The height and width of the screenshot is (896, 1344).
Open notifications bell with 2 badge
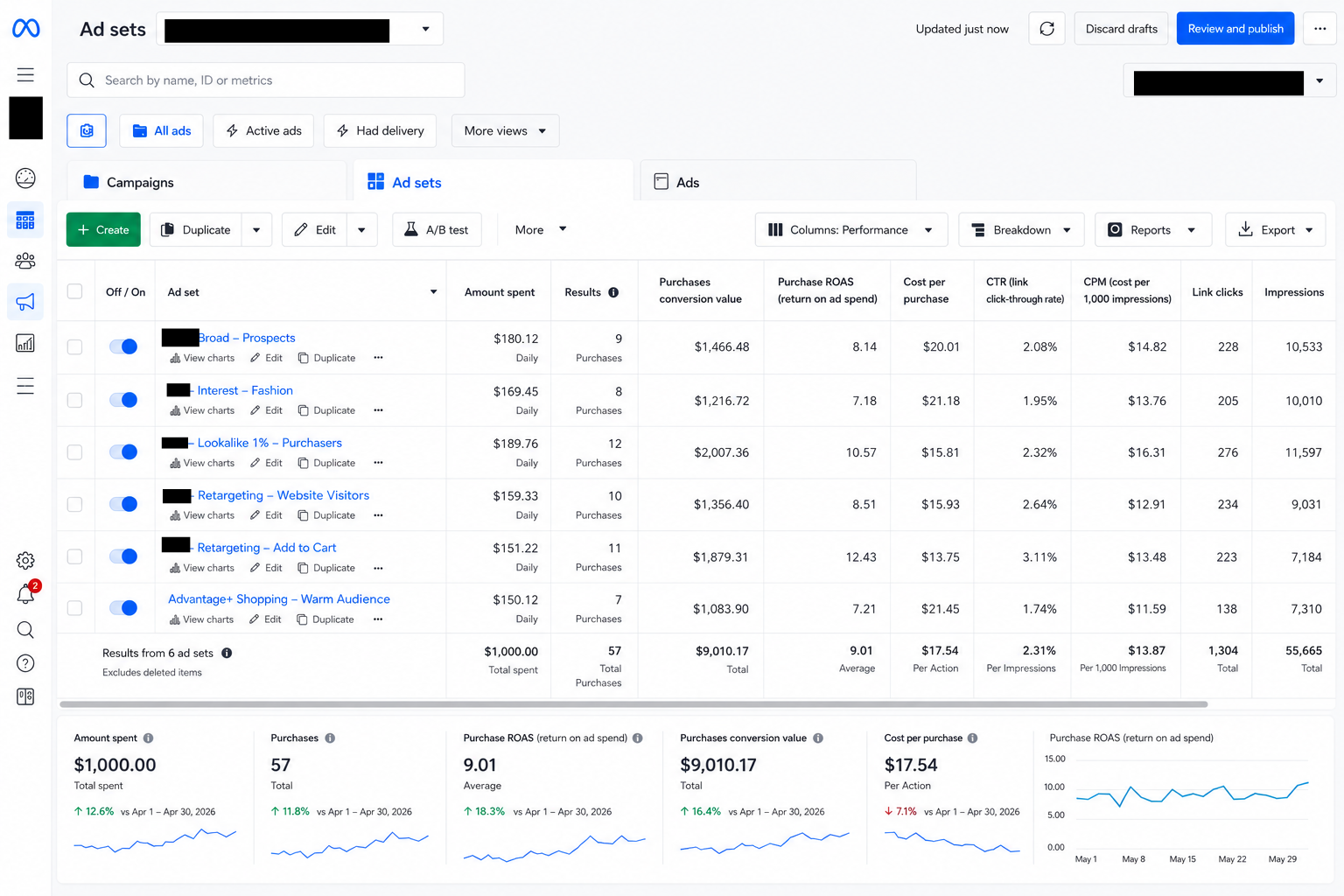(x=25, y=594)
